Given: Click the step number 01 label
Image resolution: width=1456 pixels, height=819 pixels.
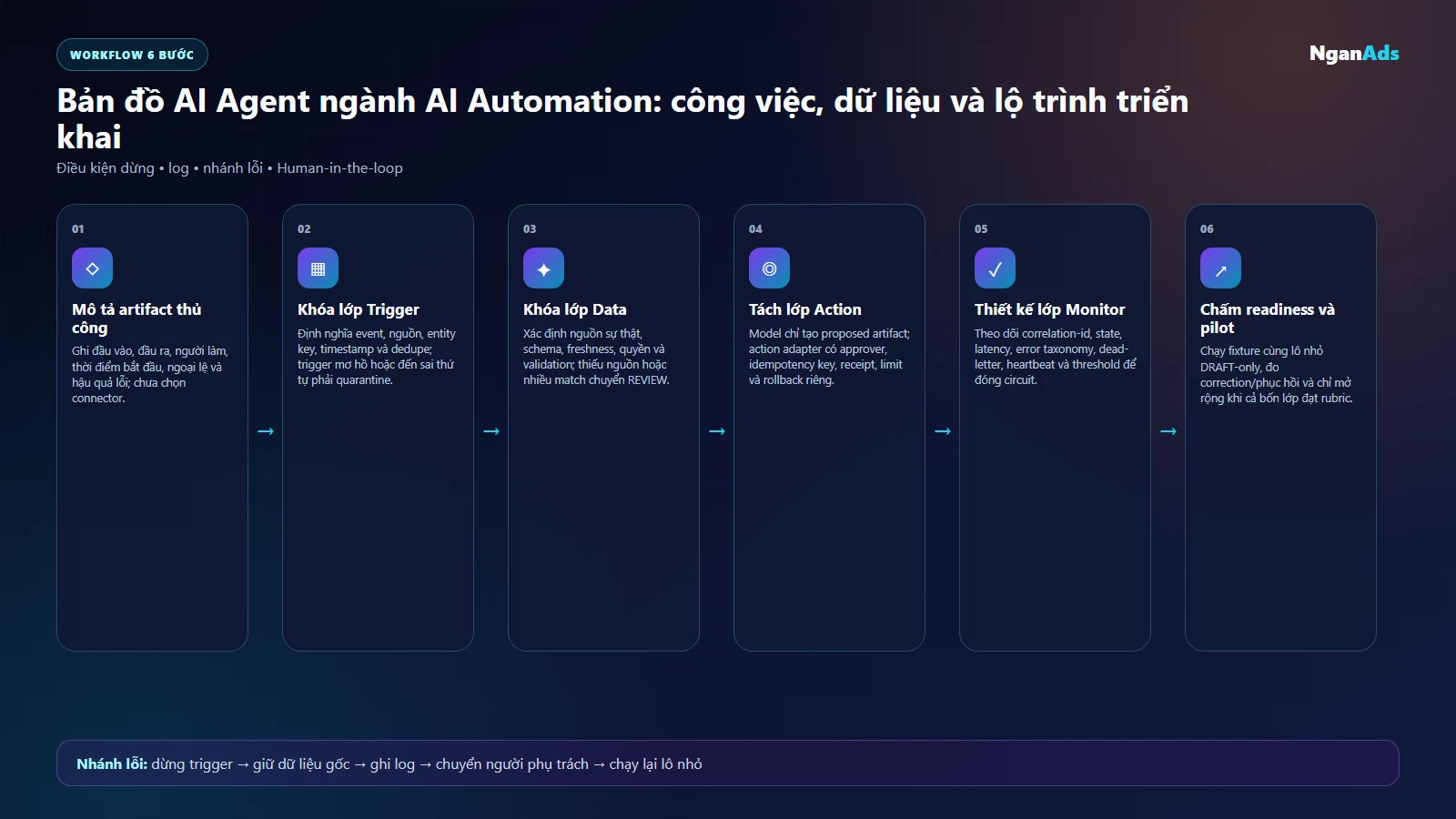Looking at the screenshot, I should click(78, 229).
